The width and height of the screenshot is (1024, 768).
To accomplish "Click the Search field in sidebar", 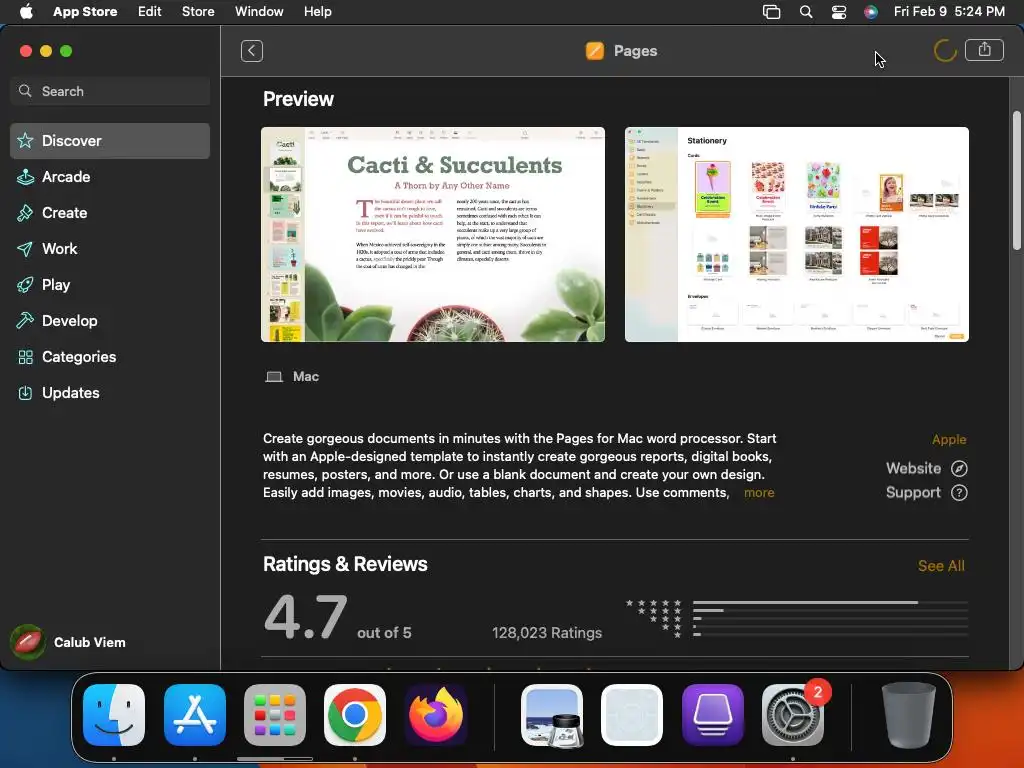I will click(110, 91).
